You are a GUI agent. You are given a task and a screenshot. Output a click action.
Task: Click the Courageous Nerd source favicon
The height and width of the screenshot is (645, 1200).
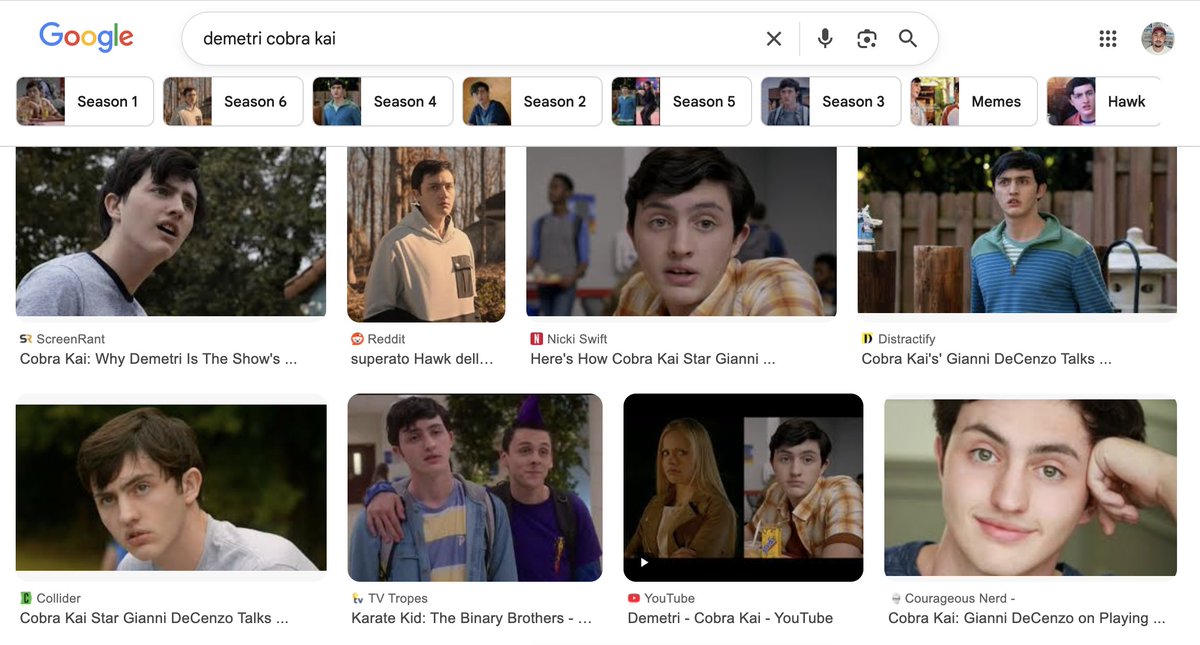click(x=895, y=598)
